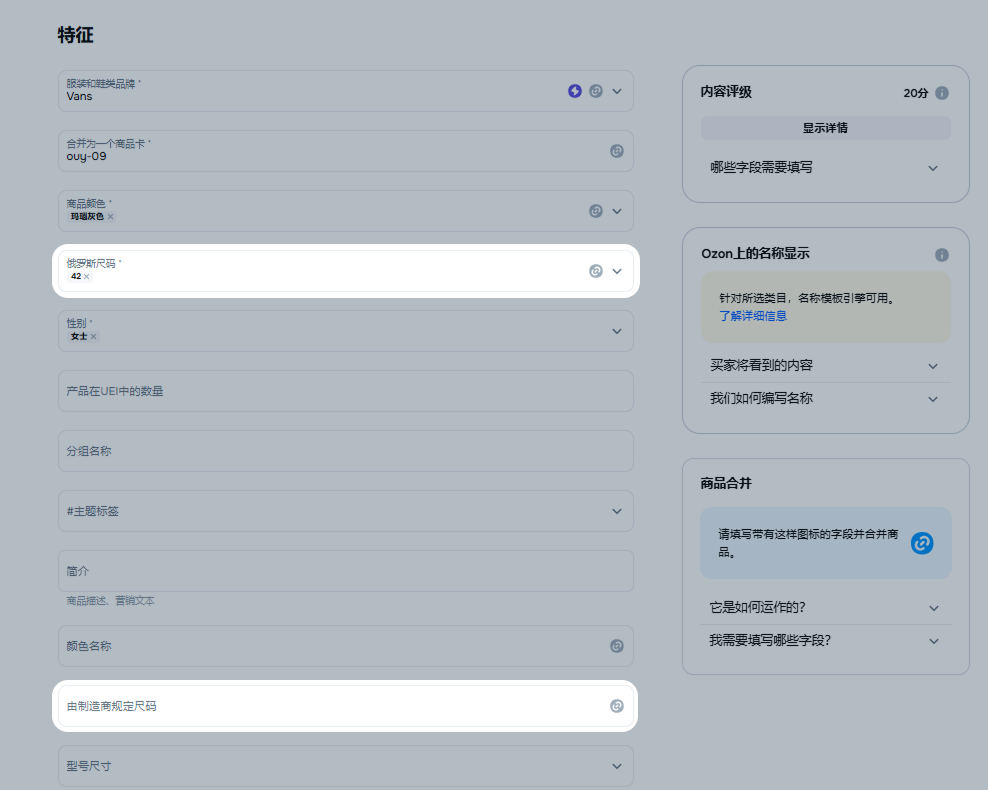
Task: Open the 性别 dropdown
Action: [617, 331]
